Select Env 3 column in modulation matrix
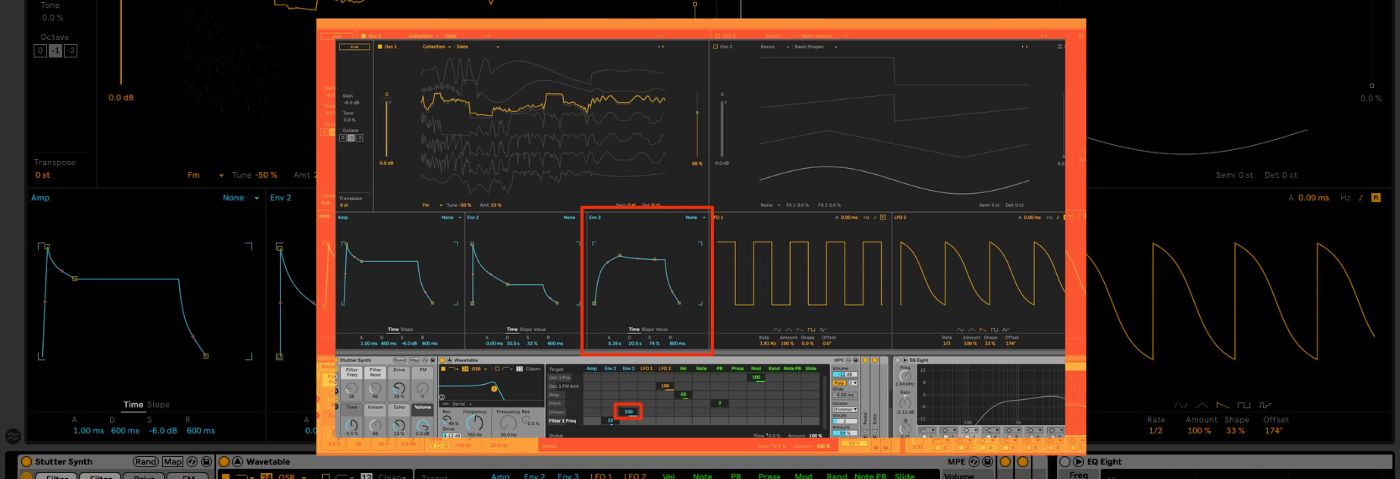This screenshot has width=1400, height=479. [628, 368]
